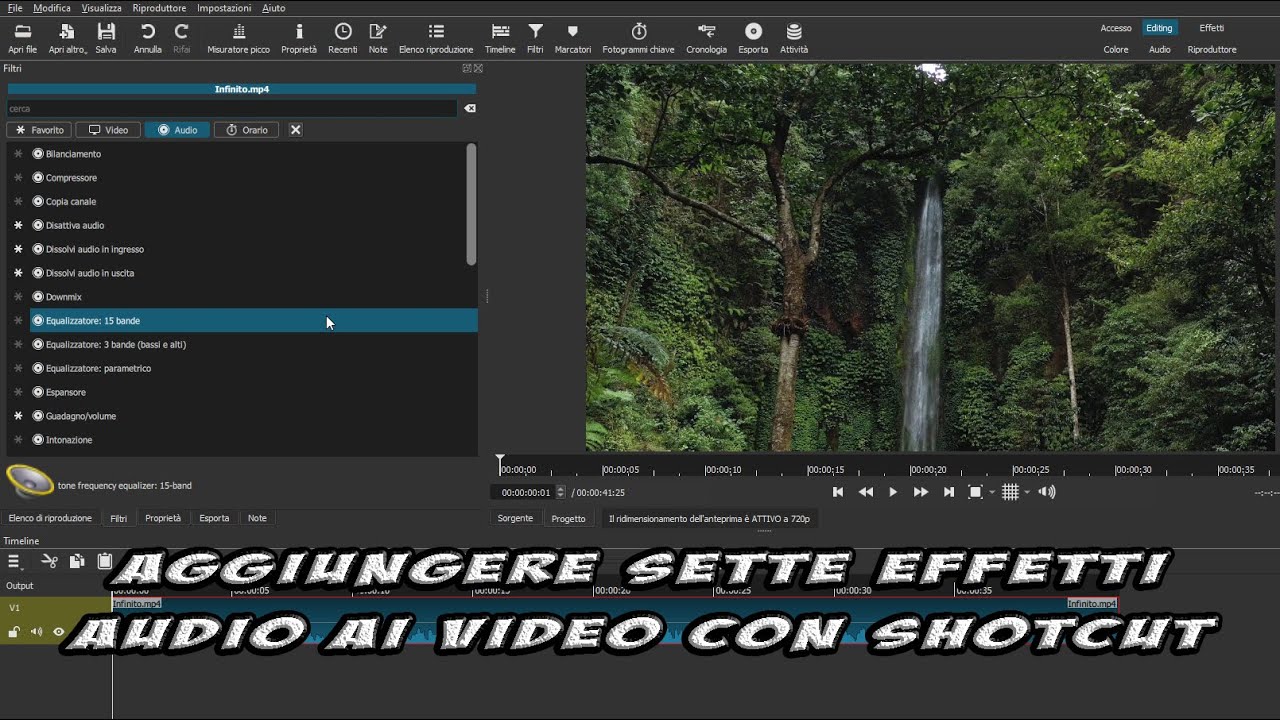The image size is (1280, 720).
Task: Switch to the Proprietà bottom tab
Action: [163, 518]
